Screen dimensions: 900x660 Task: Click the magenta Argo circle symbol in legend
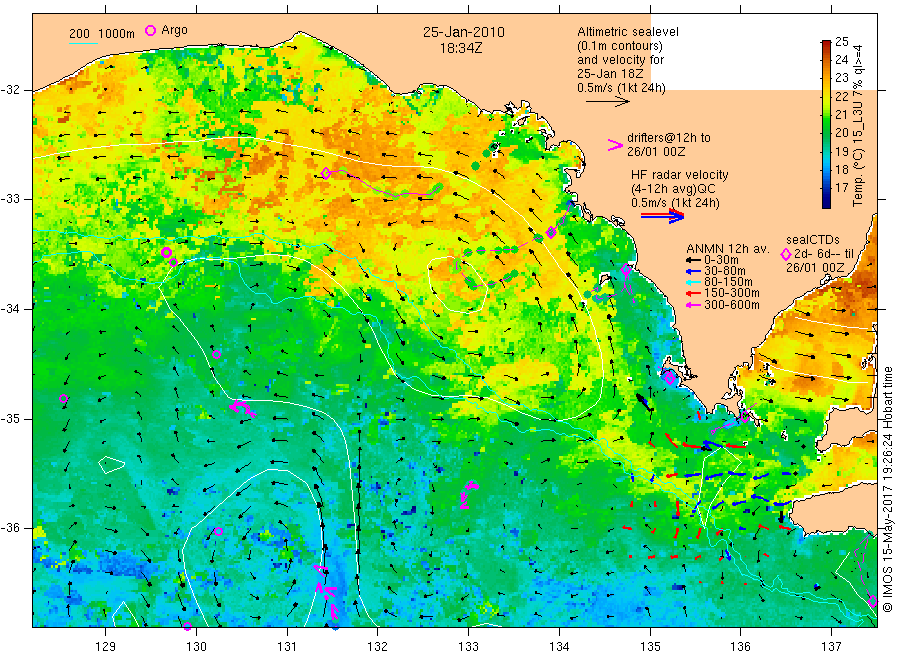coord(150,30)
